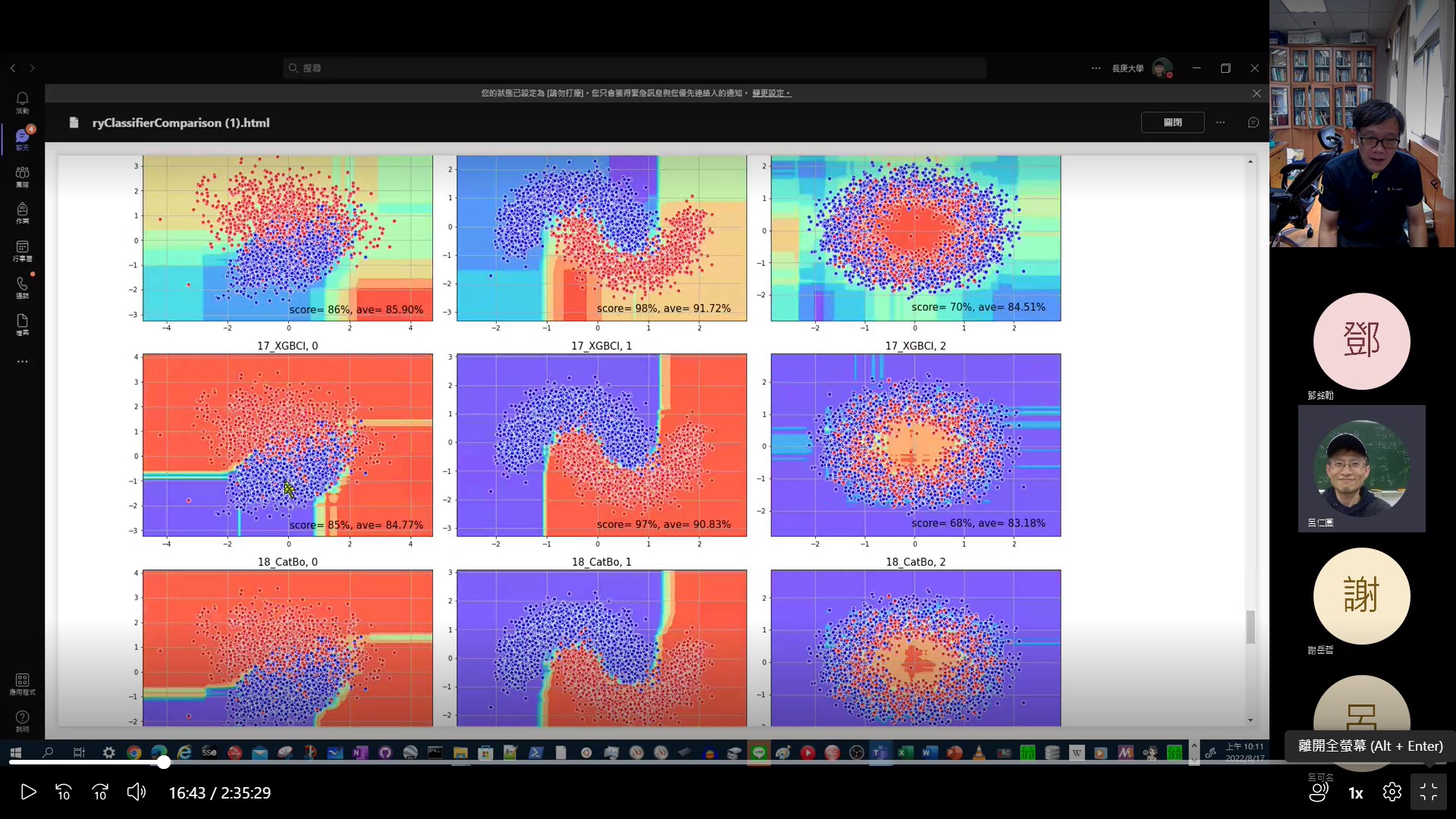Click the HTML viewer scrollbar thumb
The width and height of the screenshot is (1456, 819).
(1250, 627)
